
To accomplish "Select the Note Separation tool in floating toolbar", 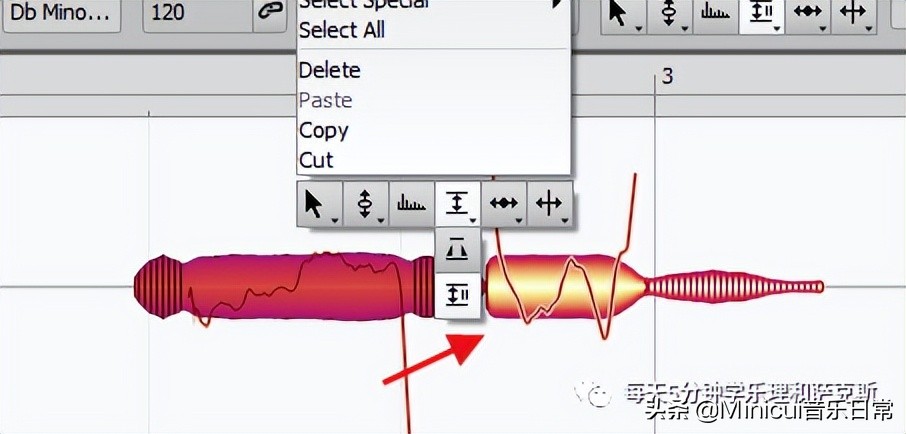I will pyautogui.click(x=549, y=203).
